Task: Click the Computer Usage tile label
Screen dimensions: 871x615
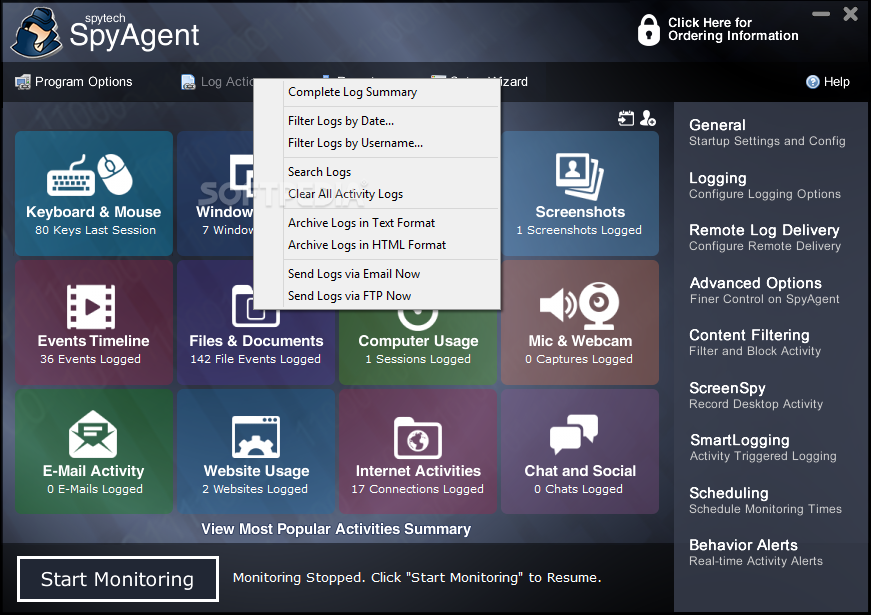Action: tap(418, 341)
